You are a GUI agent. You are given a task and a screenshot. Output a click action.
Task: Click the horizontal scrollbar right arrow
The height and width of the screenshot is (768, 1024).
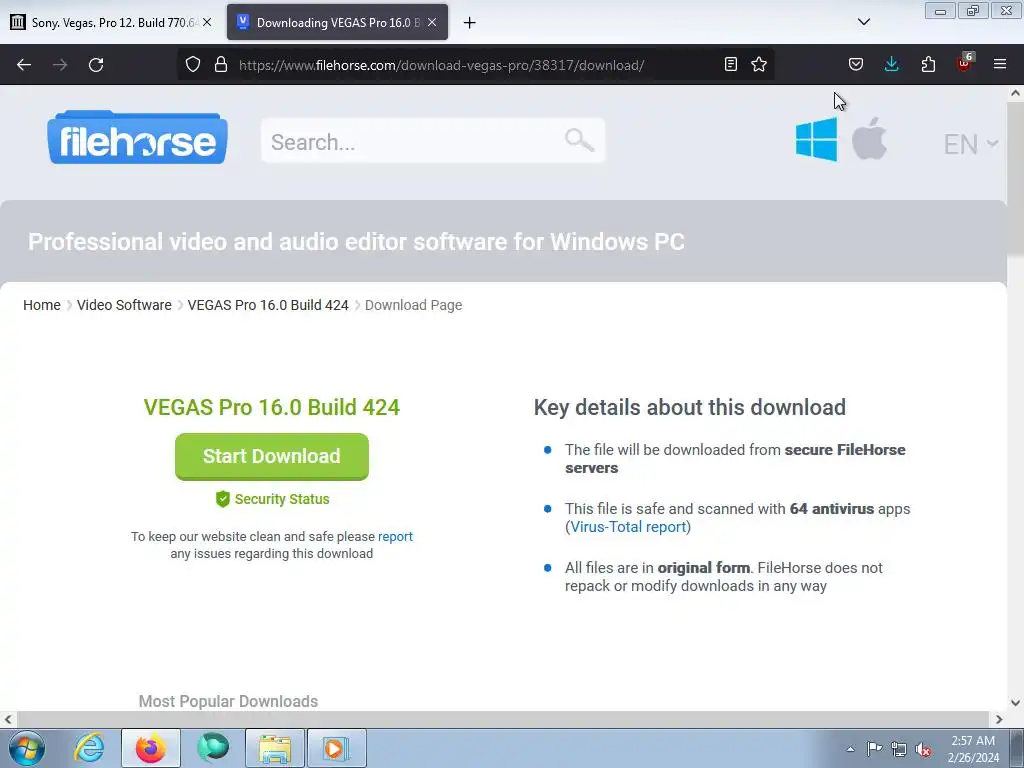pyautogui.click(x=999, y=720)
